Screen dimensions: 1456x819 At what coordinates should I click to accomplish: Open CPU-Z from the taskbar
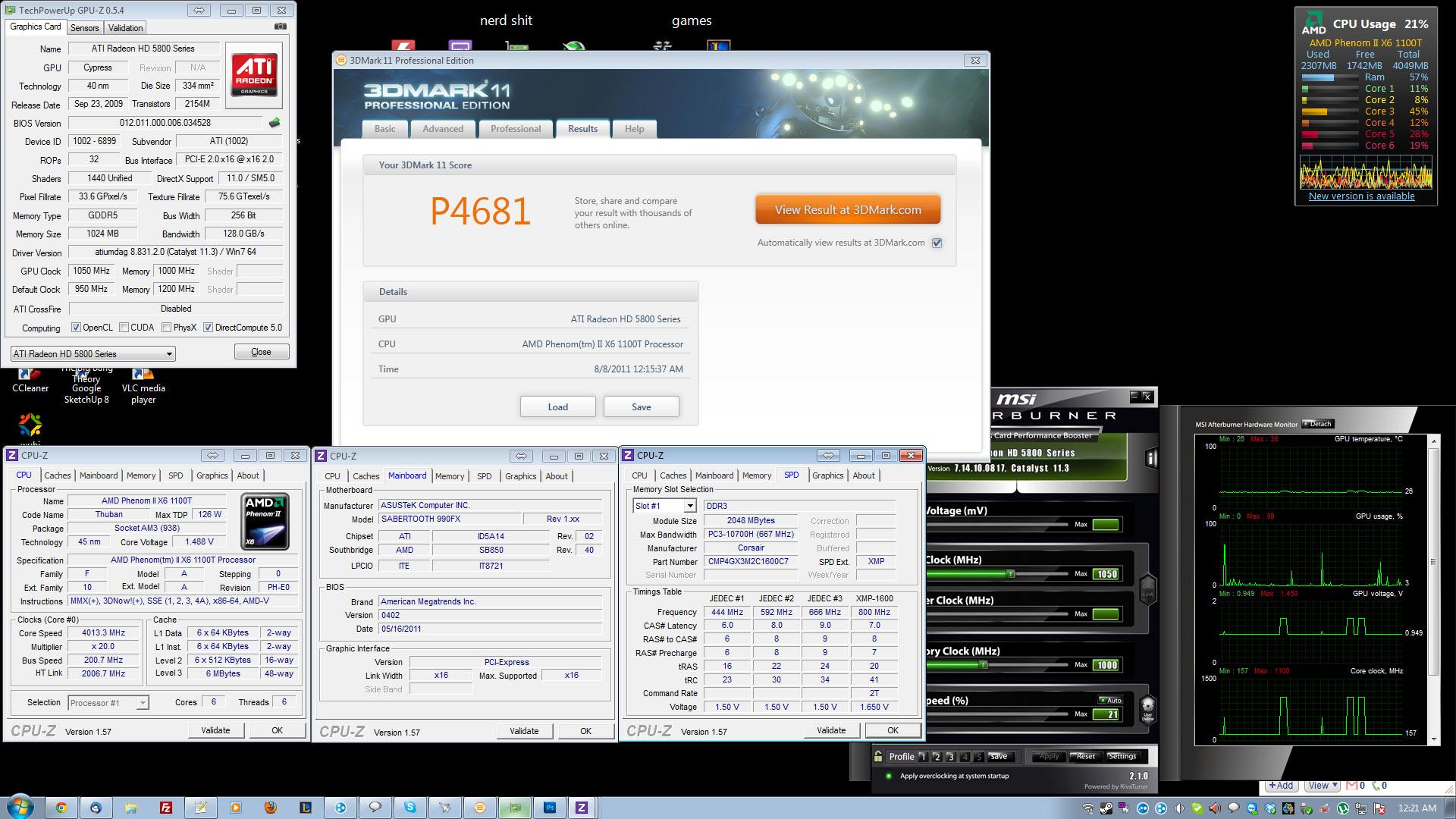582,808
